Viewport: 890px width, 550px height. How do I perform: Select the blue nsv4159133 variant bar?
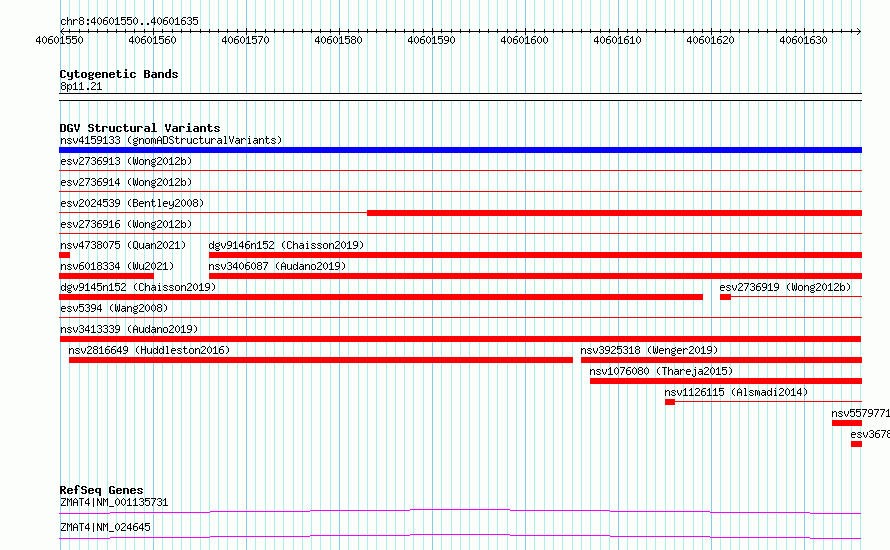(460, 150)
